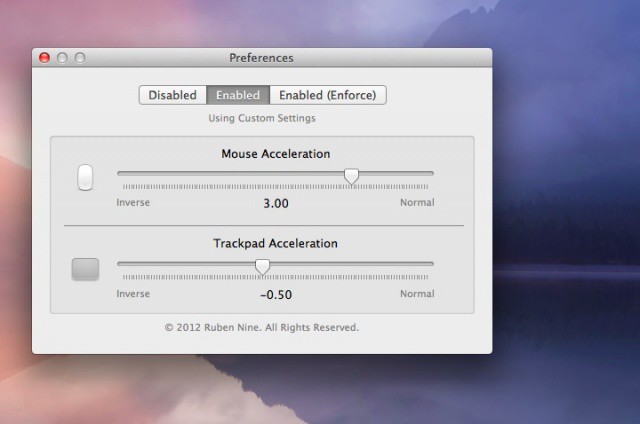Click Inverse label under Mouse Acceleration slider

coord(133,203)
